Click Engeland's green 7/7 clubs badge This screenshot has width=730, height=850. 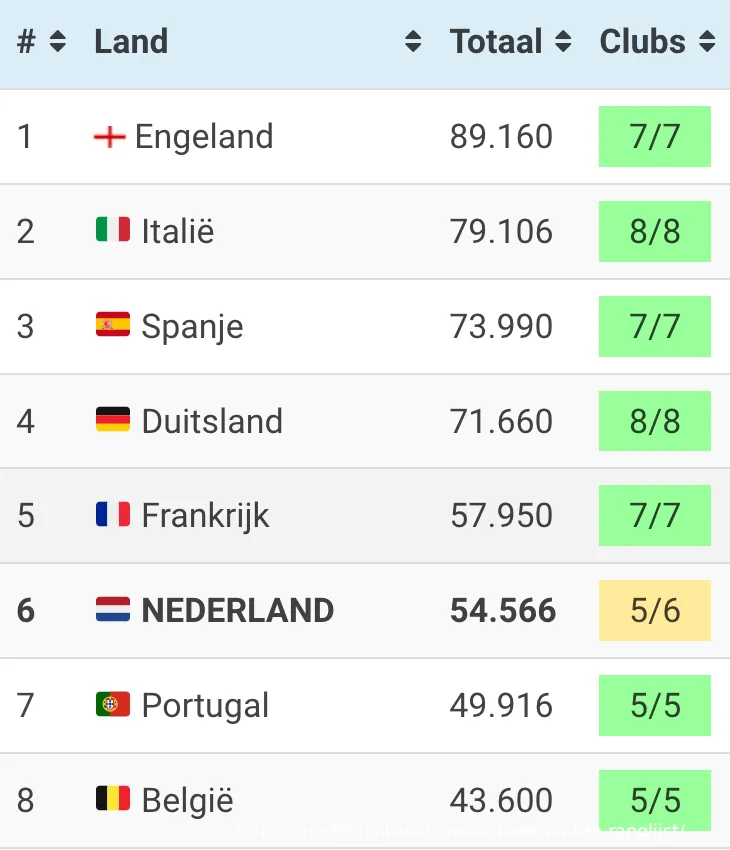[655, 136]
